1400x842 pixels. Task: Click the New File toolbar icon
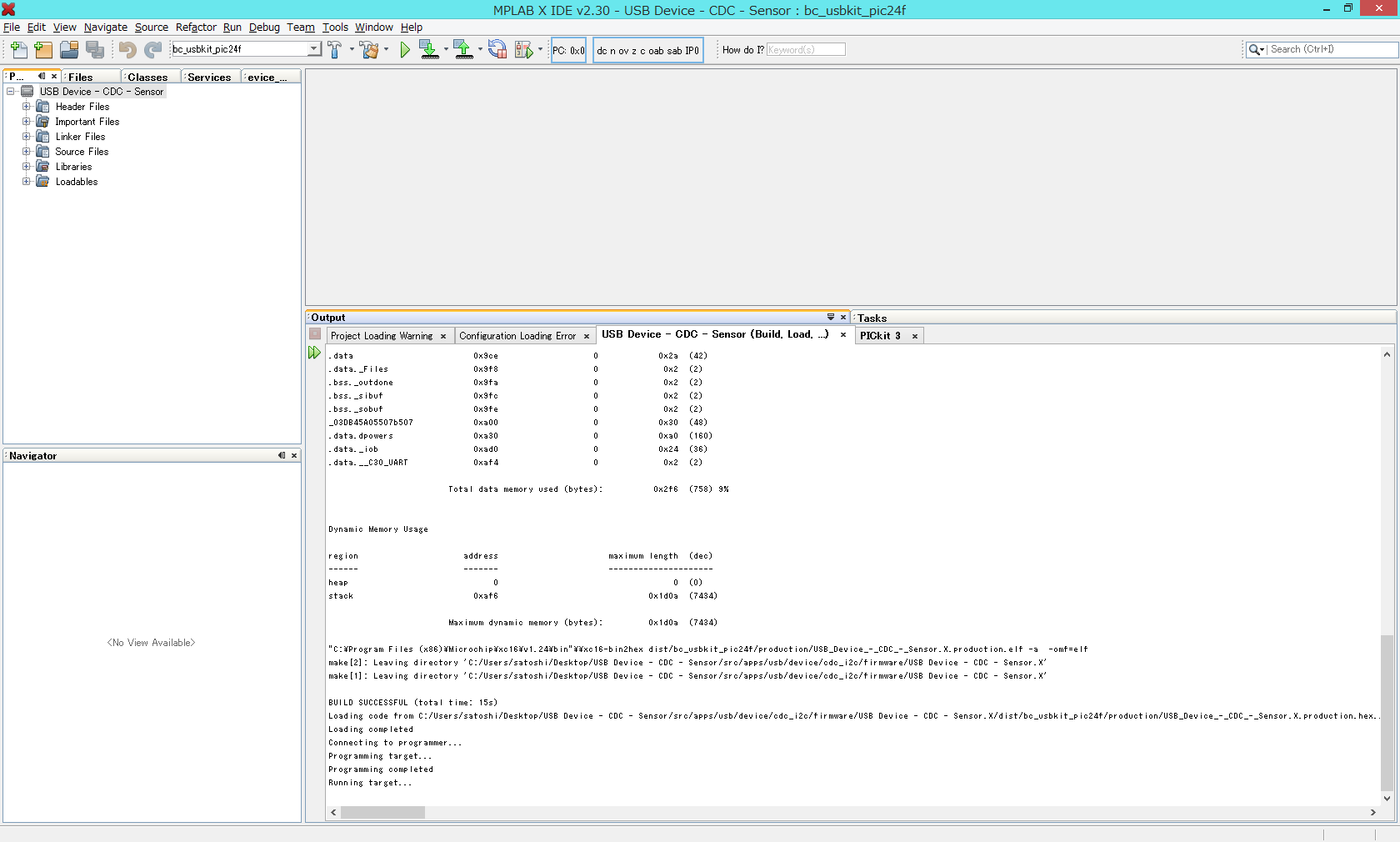pos(18,50)
